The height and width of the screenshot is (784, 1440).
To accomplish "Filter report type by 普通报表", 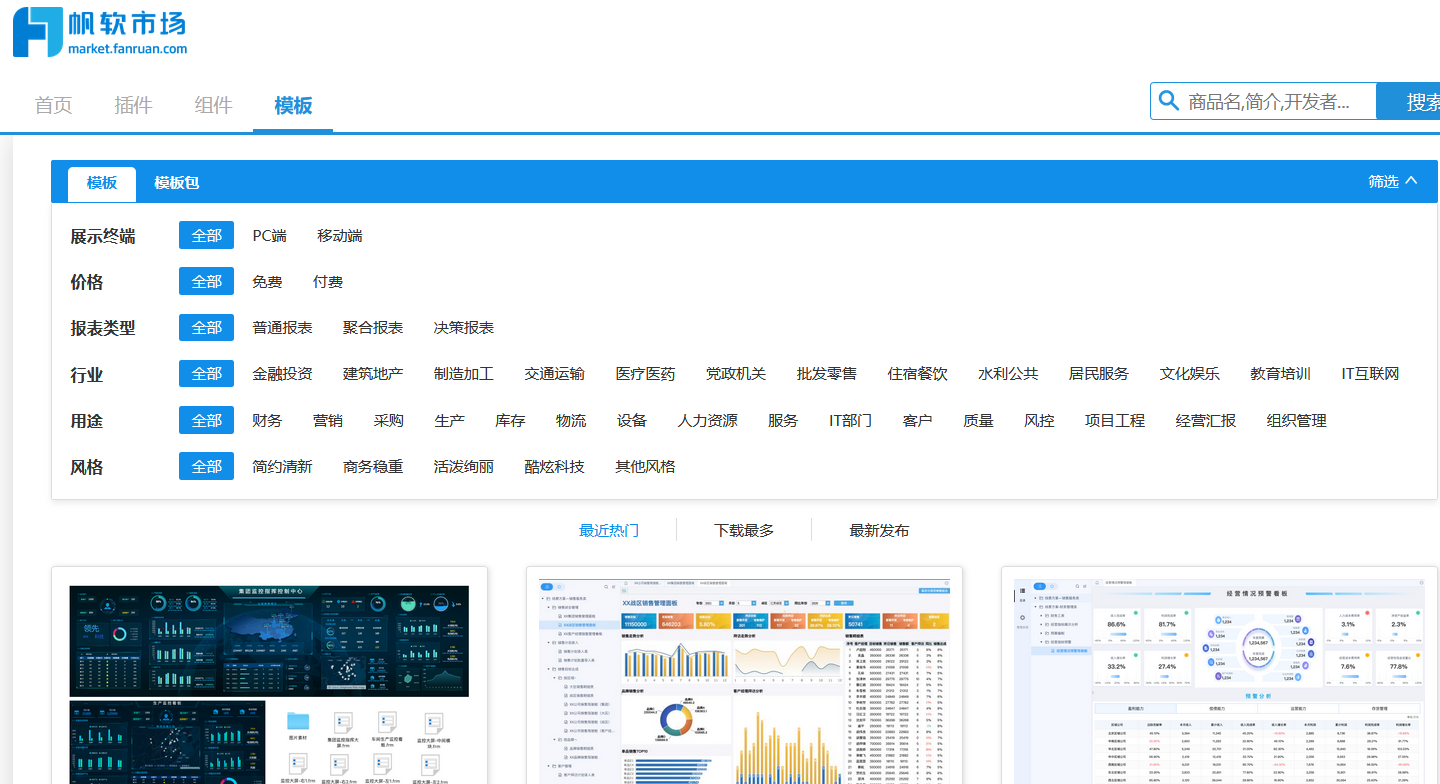I will (x=282, y=328).
